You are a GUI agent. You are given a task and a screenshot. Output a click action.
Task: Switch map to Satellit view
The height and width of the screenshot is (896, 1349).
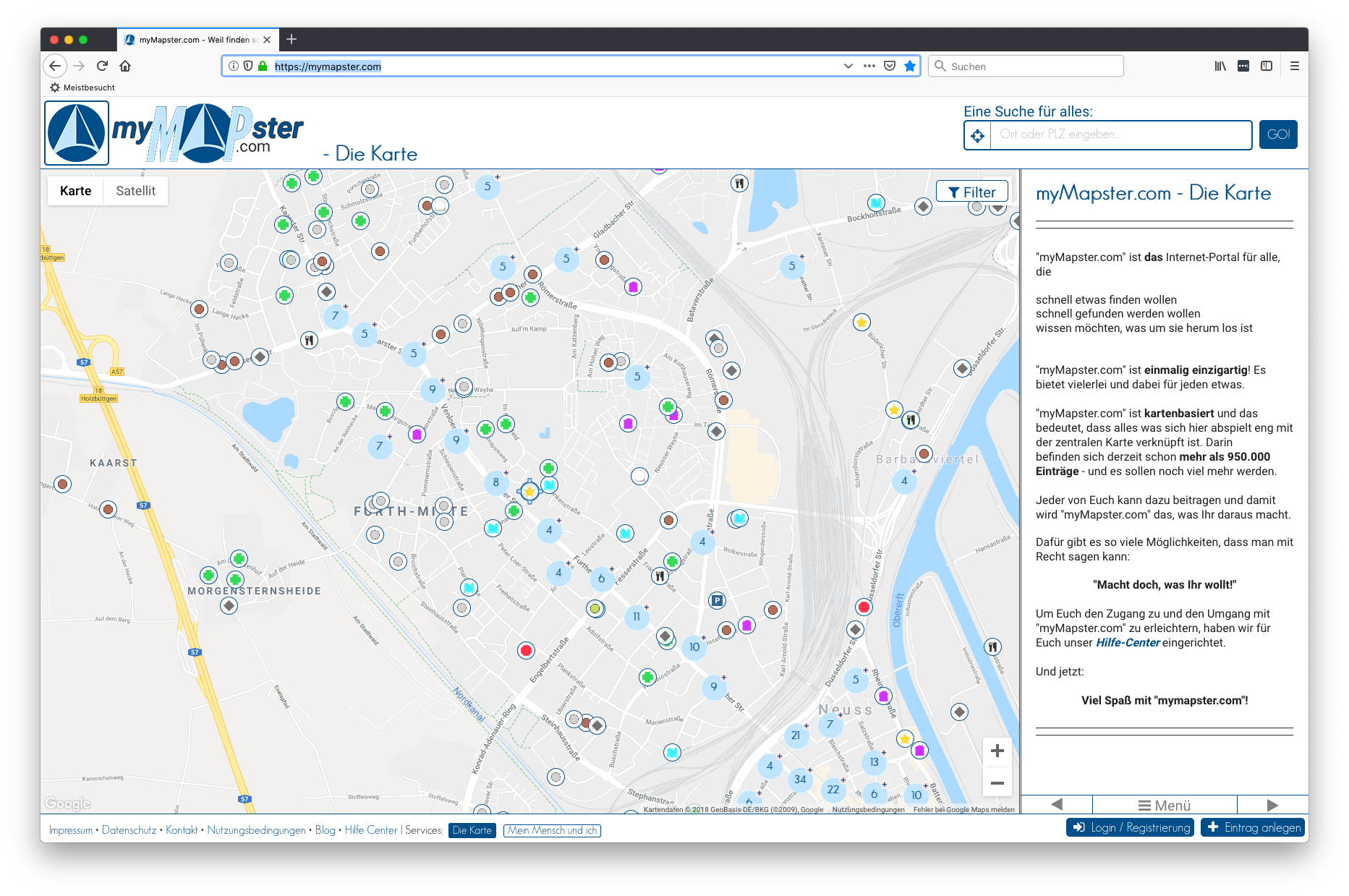(x=136, y=191)
